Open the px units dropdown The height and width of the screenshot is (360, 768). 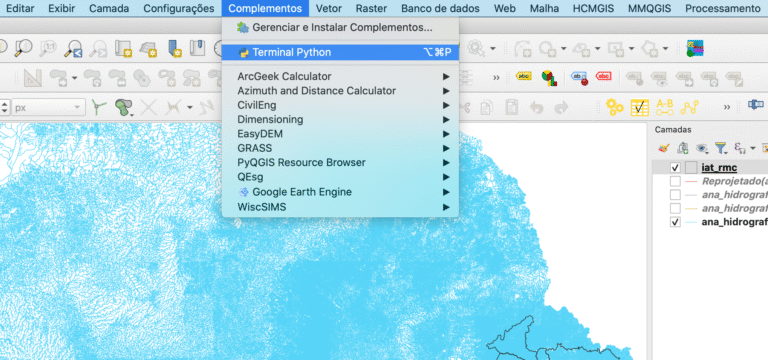(48, 107)
